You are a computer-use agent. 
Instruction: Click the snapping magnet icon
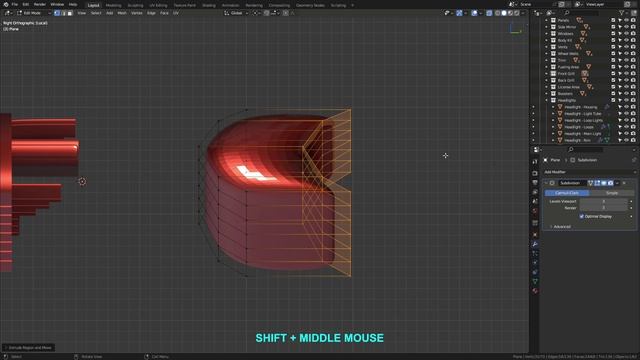pyautogui.click(x=267, y=13)
